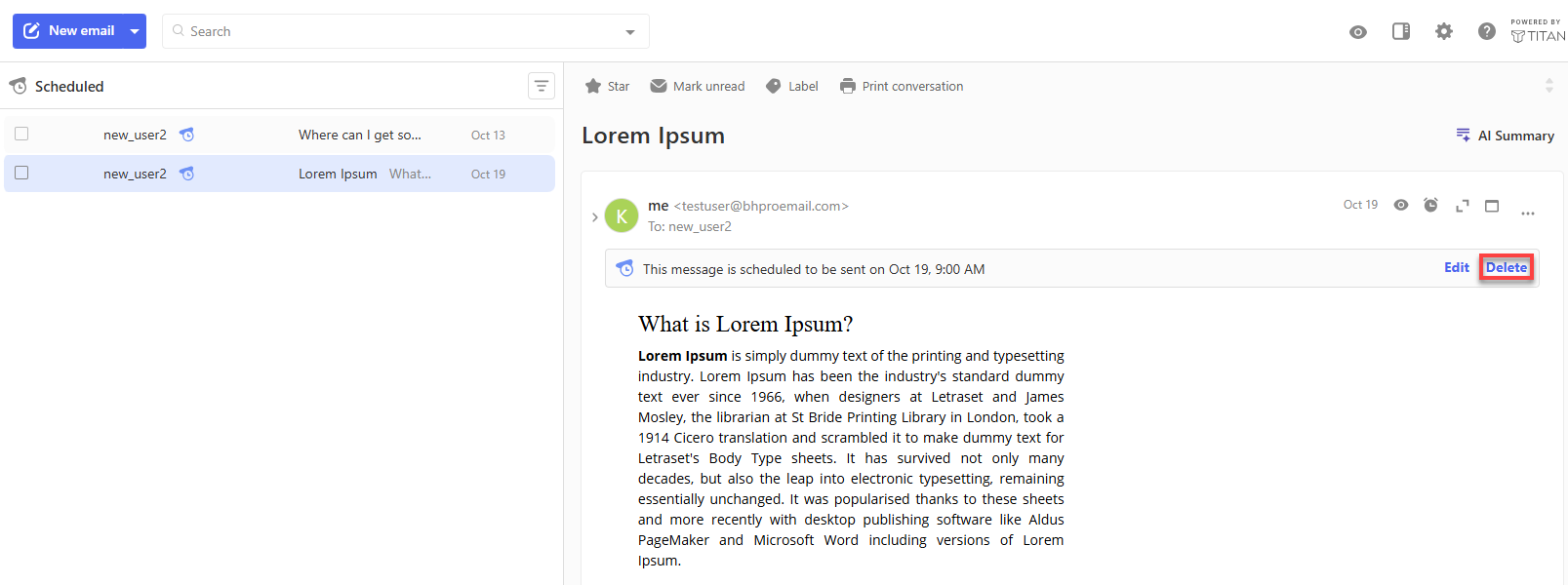Click the Lorem Ipsum conversation title
The height and width of the screenshot is (585, 1568).
[653, 136]
